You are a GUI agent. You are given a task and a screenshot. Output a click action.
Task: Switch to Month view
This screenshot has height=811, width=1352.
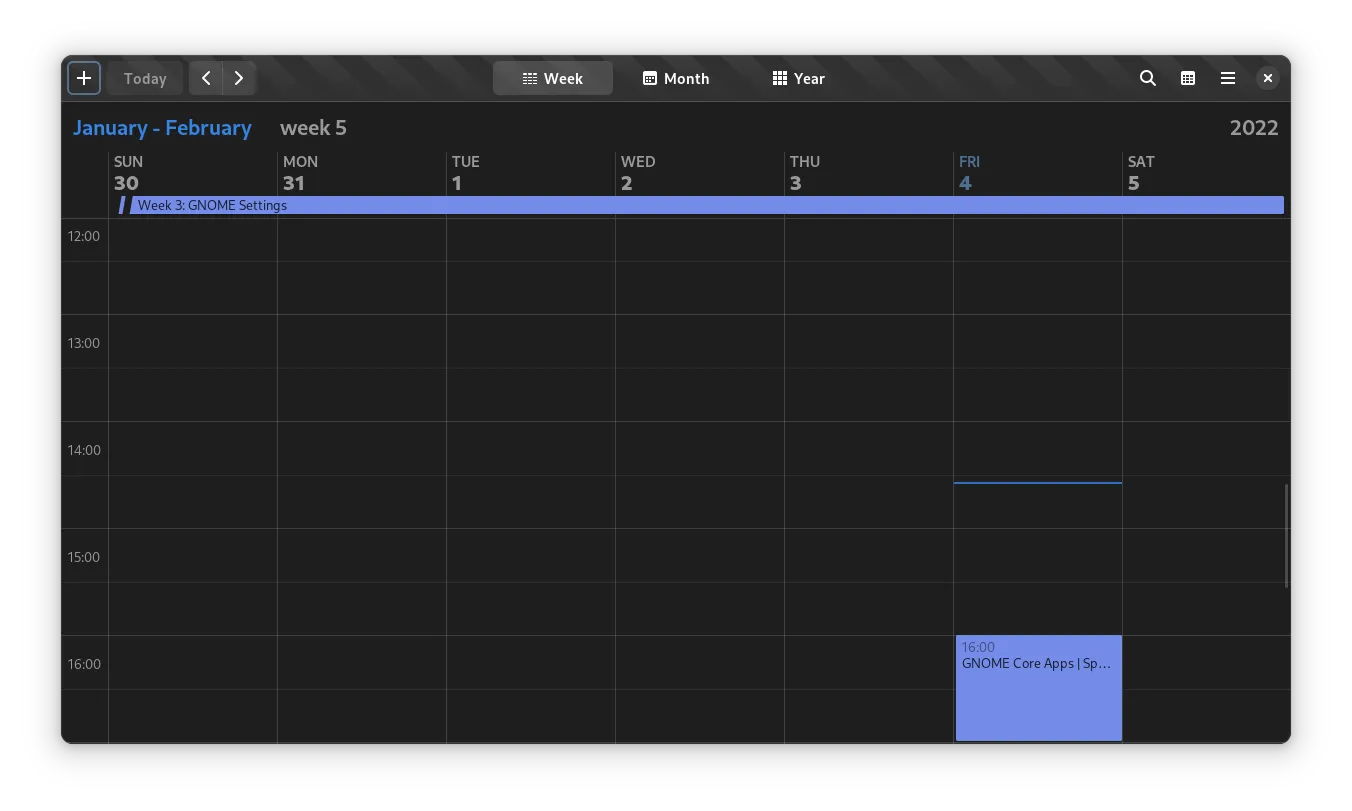coord(676,78)
